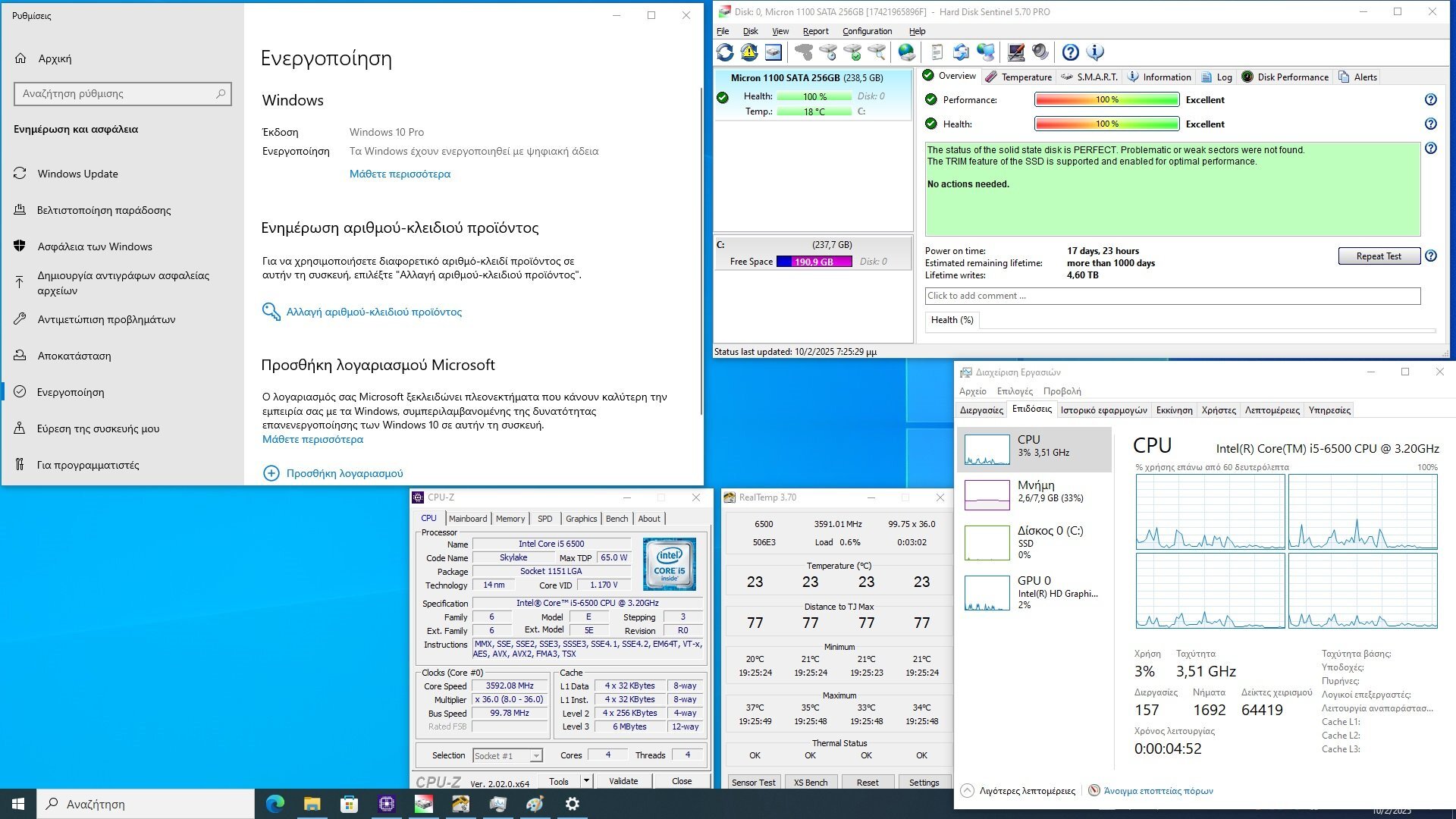Open Microsoft Store from the taskbar
The image size is (1456, 819).
(349, 804)
